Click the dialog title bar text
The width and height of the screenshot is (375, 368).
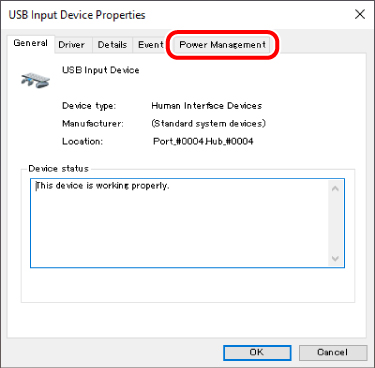[77, 15]
